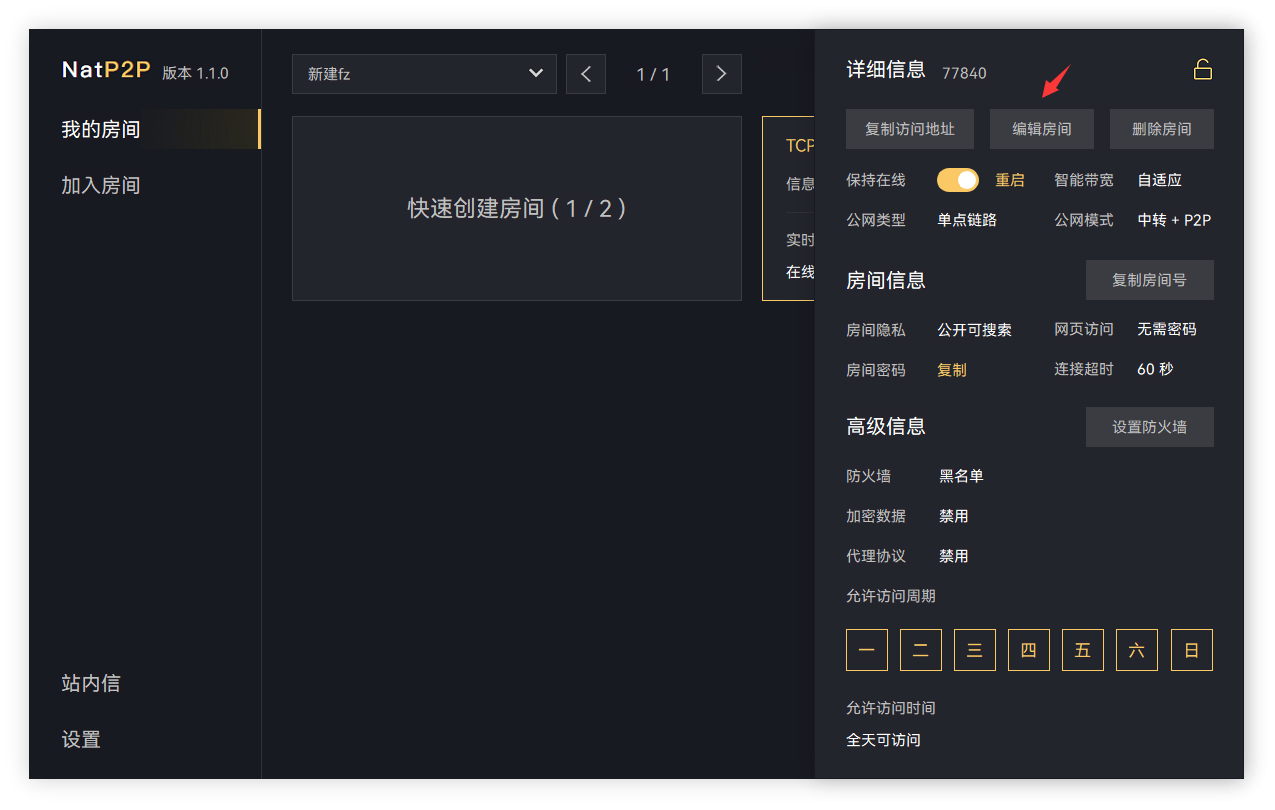Screen dimensions: 1275x810
Task: Click the 快速创建房间 card
Action: 516,208
